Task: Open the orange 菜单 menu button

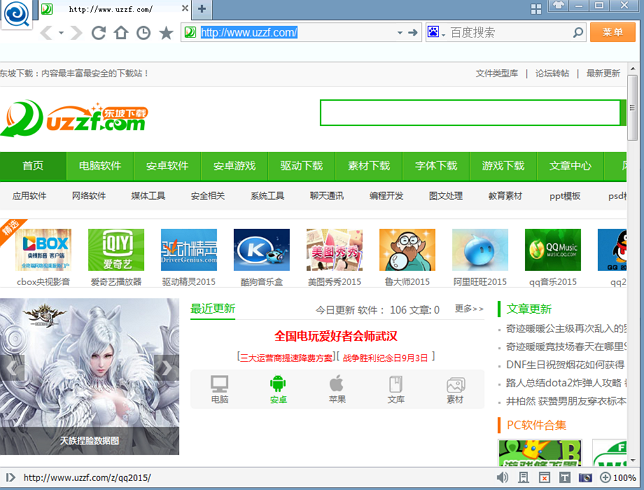Action: (x=613, y=32)
